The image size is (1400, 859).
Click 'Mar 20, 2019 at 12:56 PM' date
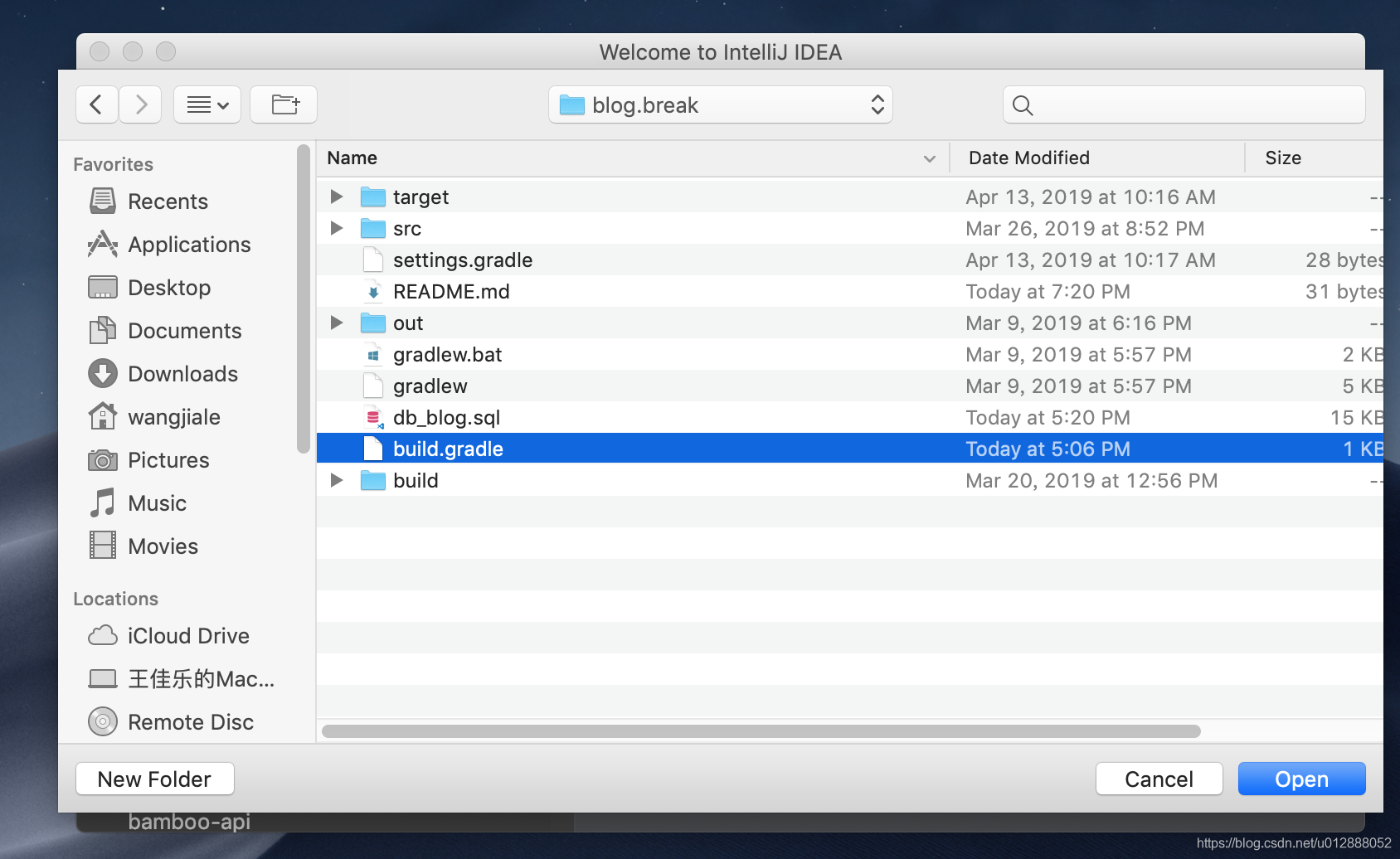[x=1091, y=480]
